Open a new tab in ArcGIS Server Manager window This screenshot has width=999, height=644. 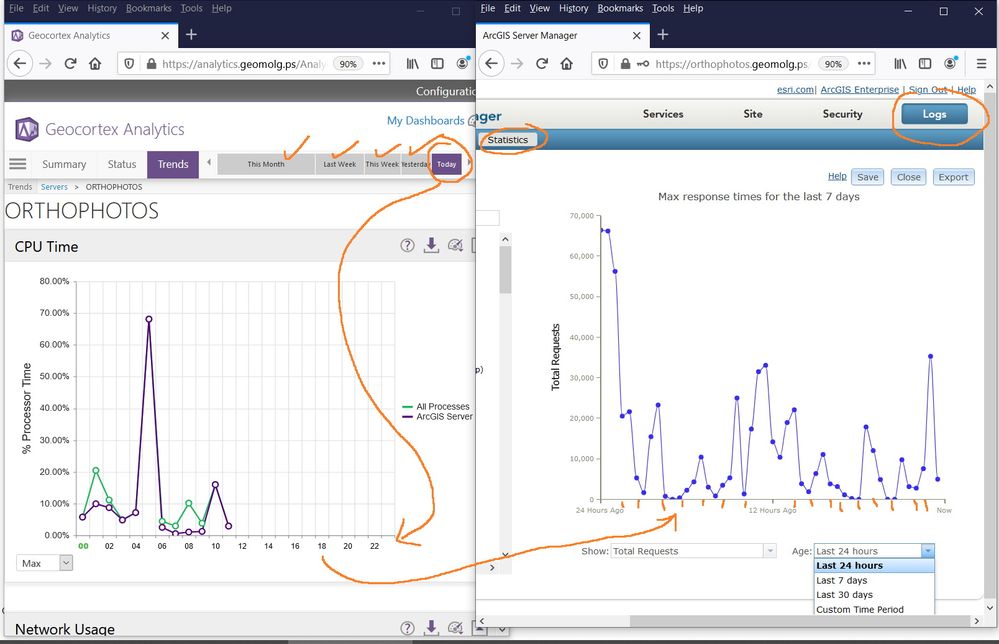coord(663,35)
